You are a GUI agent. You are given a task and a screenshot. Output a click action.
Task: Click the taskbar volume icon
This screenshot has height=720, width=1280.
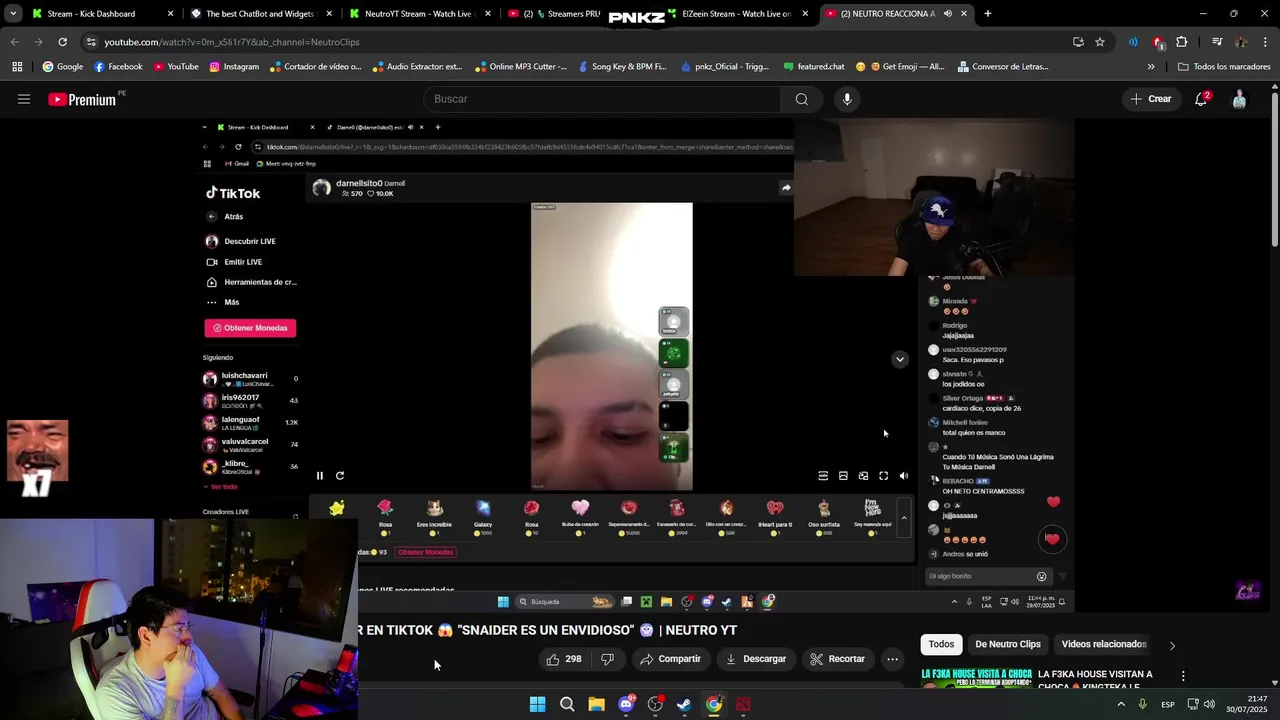[x=1209, y=705]
